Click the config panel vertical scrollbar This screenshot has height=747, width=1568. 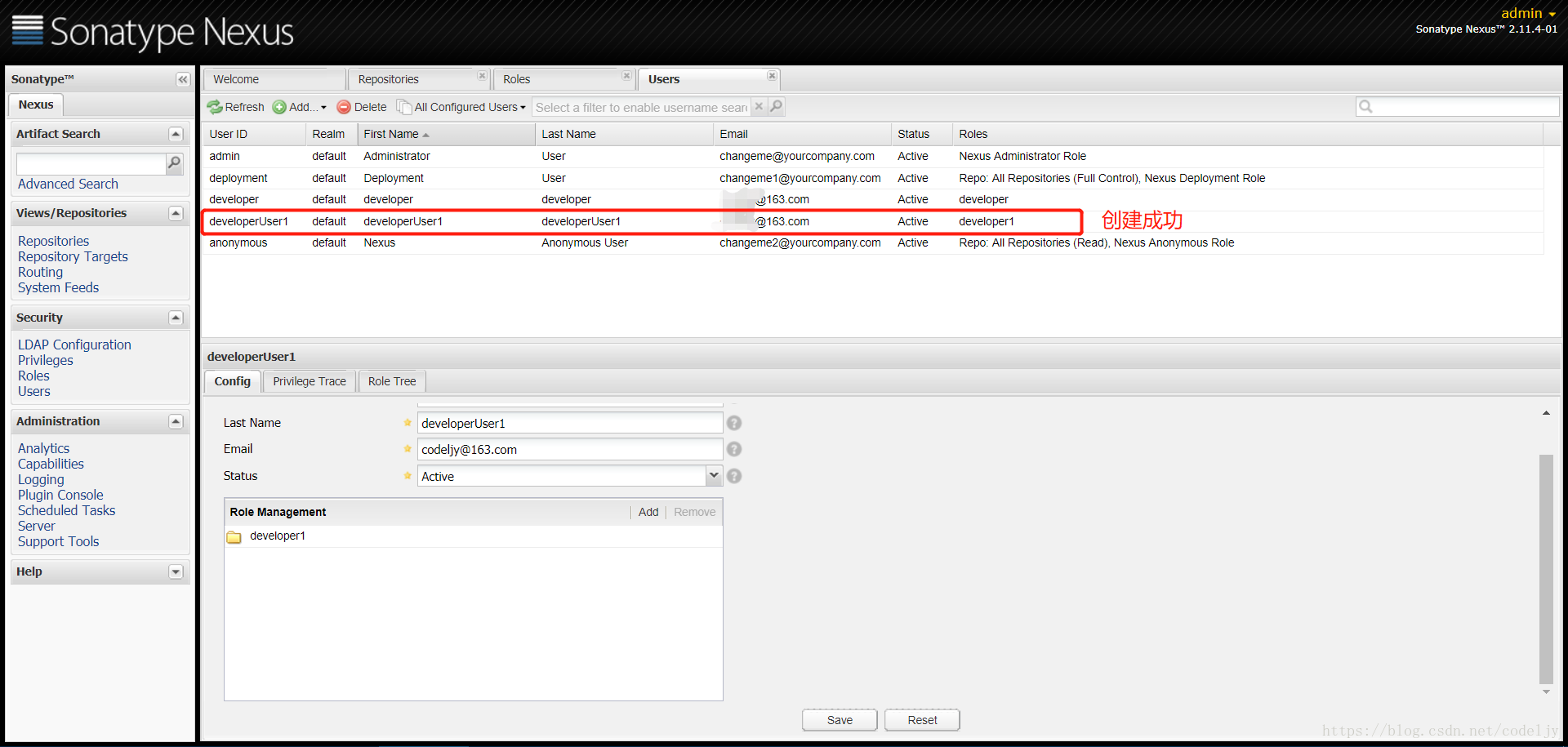pyautogui.click(x=1546, y=568)
